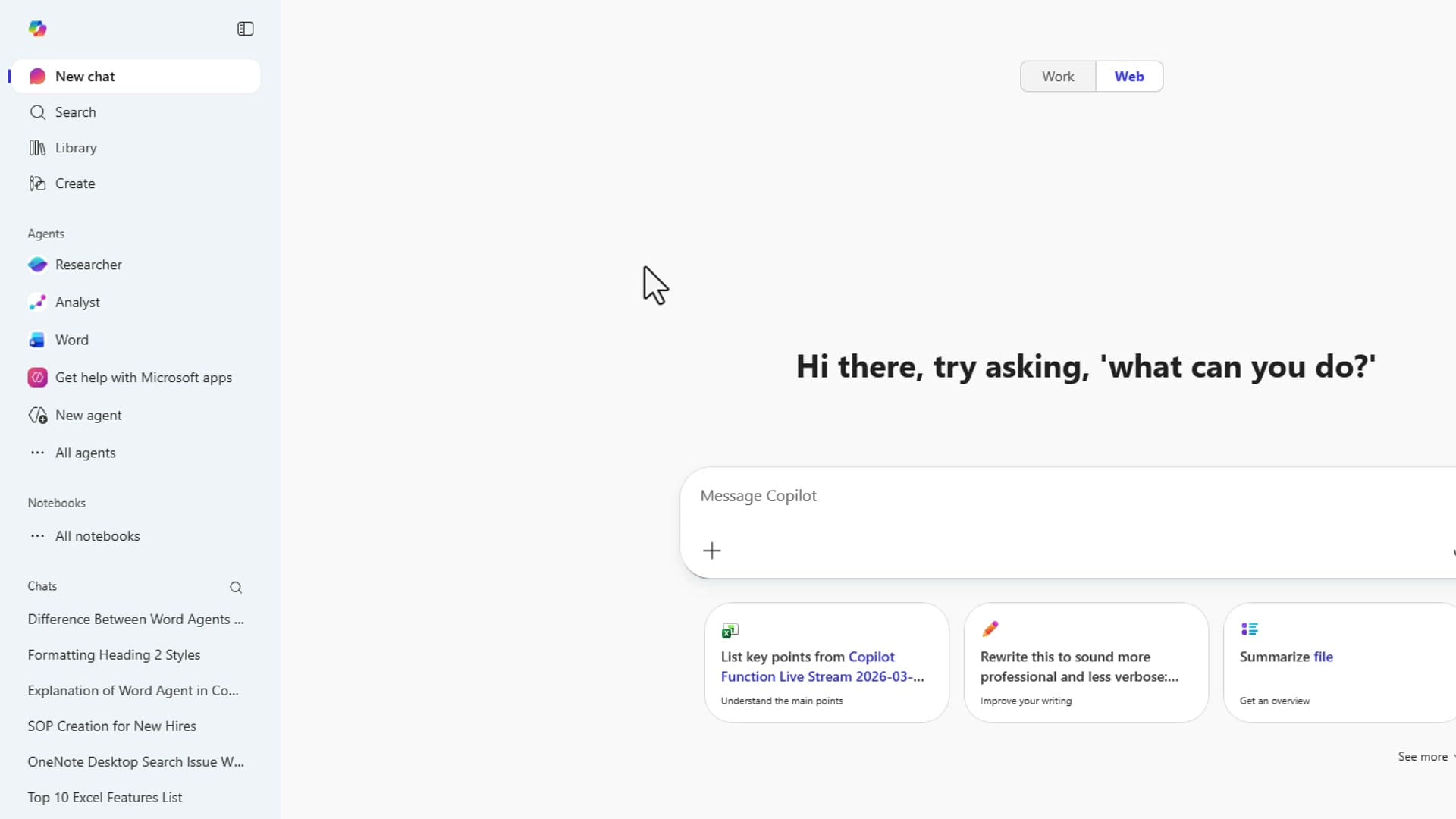Open Get help with Microsoft apps

143,378
